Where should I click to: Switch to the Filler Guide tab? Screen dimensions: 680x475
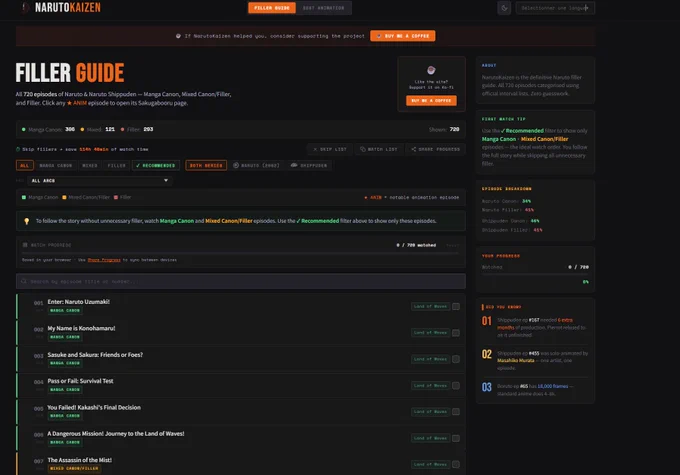pyautogui.click(x=272, y=8)
